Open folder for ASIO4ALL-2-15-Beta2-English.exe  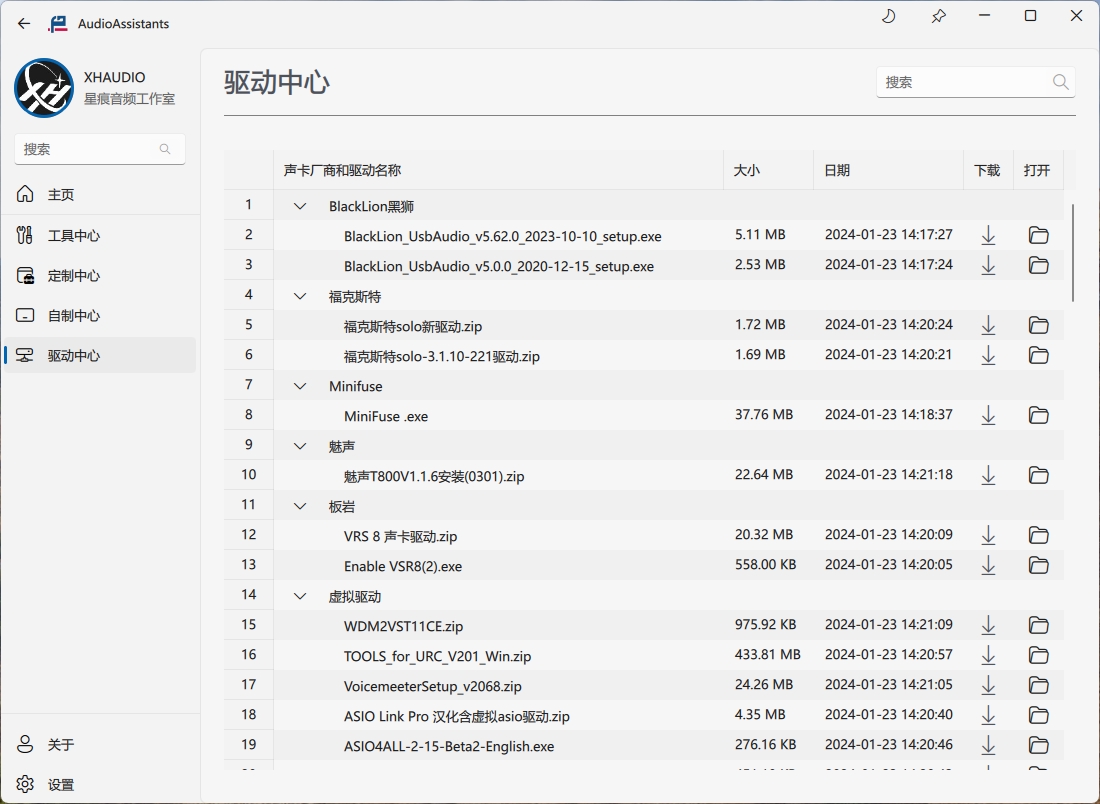[1038, 745]
